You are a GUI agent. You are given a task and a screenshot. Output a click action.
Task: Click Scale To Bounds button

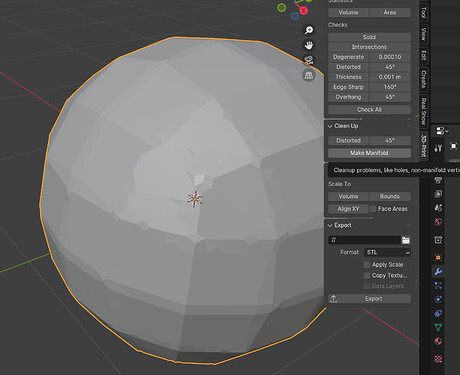click(x=390, y=196)
